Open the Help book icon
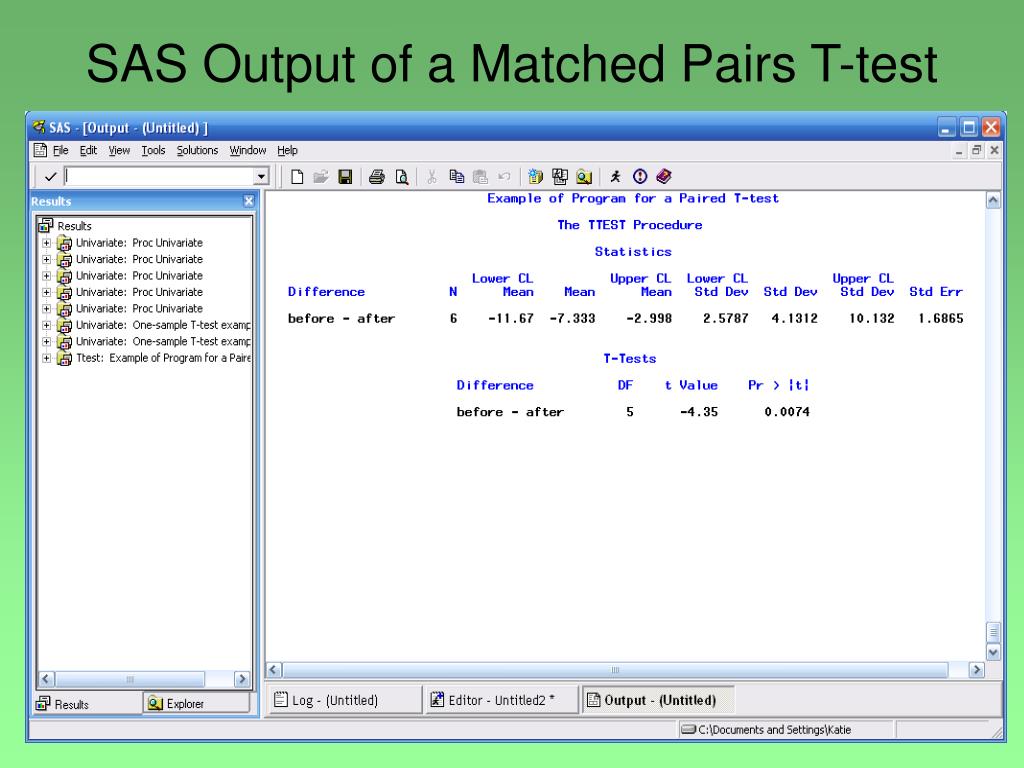Image resolution: width=1024 pixels, height=768 pixels. pos(662,177)
